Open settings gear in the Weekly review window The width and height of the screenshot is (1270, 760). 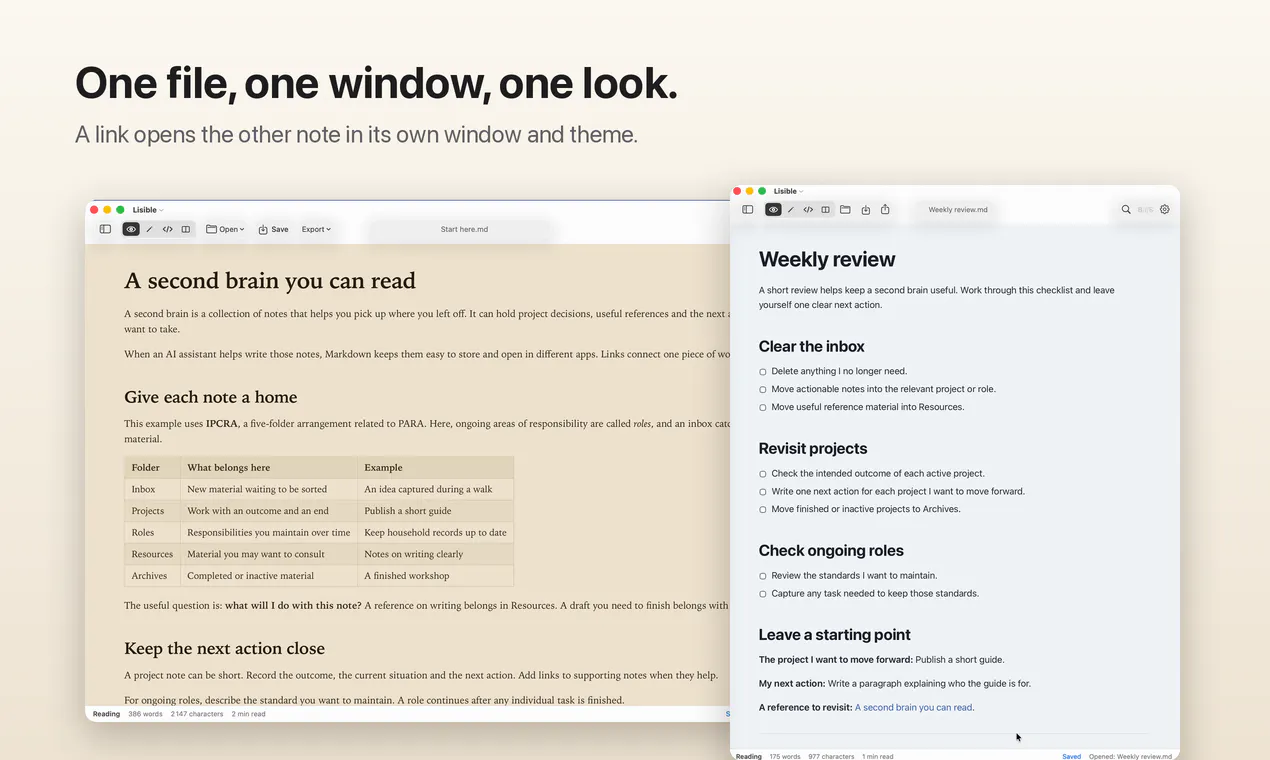click(x=1164, y=210)
